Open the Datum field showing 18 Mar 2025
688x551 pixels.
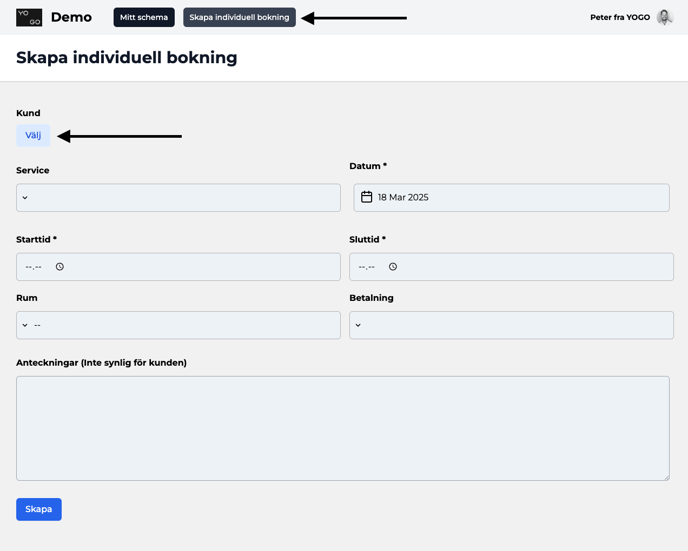511,197
